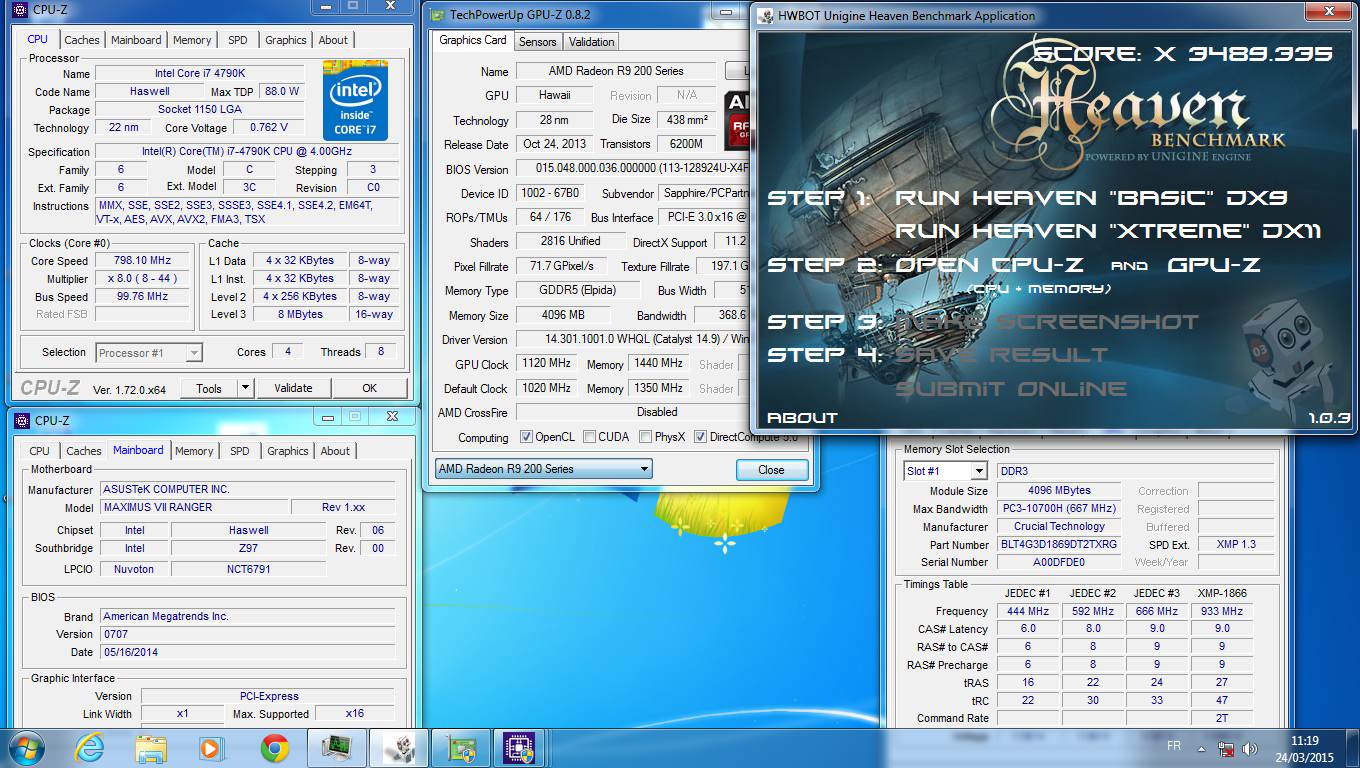Viewport: 1360px width, 768px height.
Task: Launch Google Chrome from the taskbar
Action: tap(274, 748)
